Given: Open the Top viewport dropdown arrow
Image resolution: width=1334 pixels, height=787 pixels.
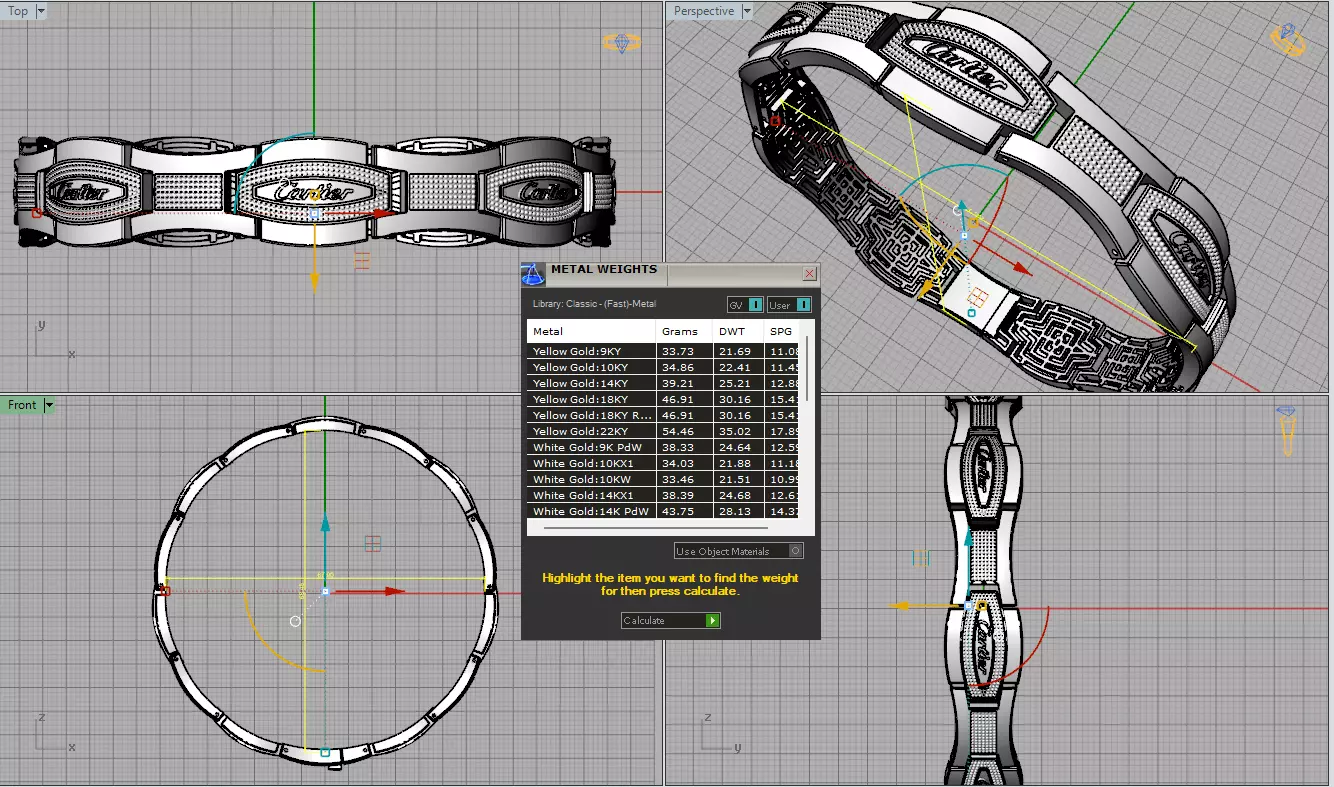Looking at the screenshot, I should coord(40,12).
